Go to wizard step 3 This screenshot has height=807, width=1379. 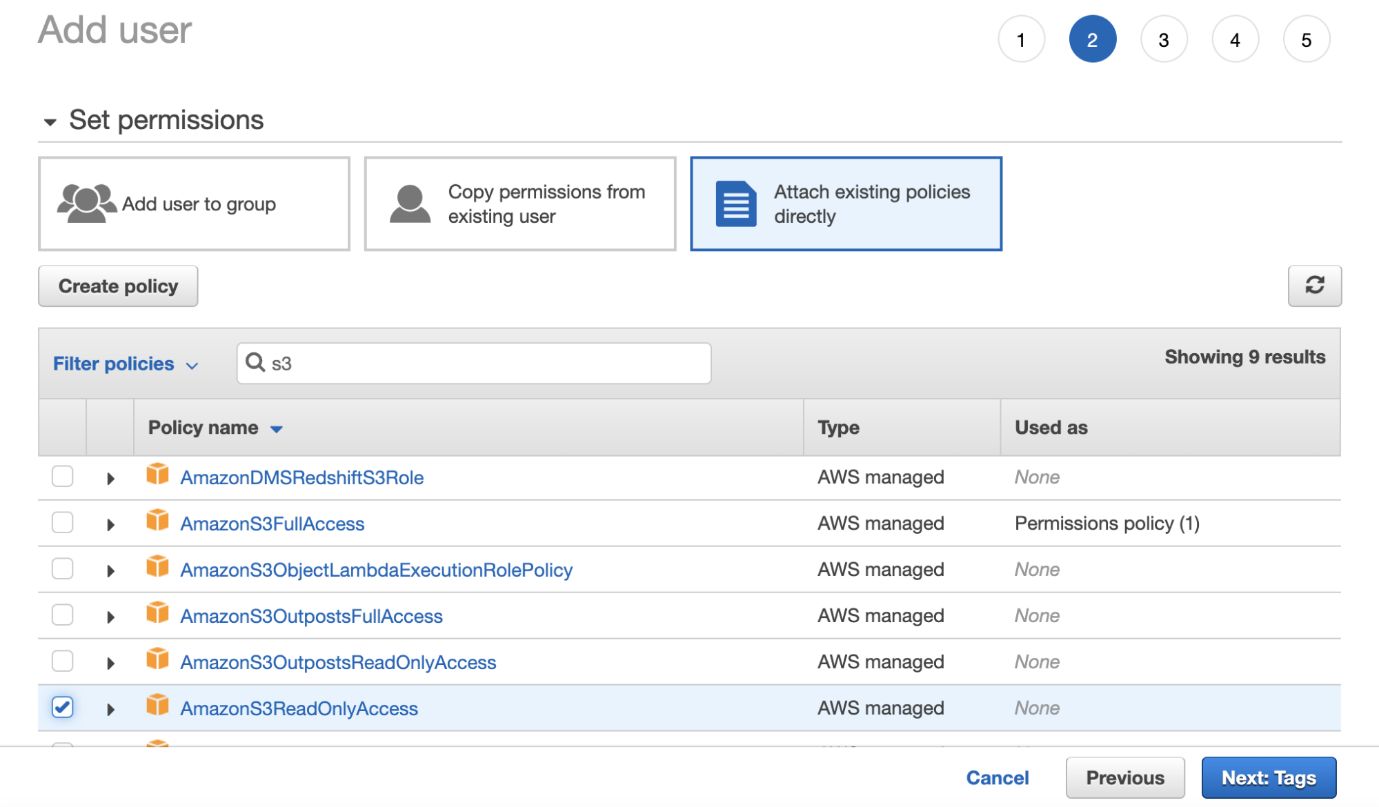coord(1163,41)
